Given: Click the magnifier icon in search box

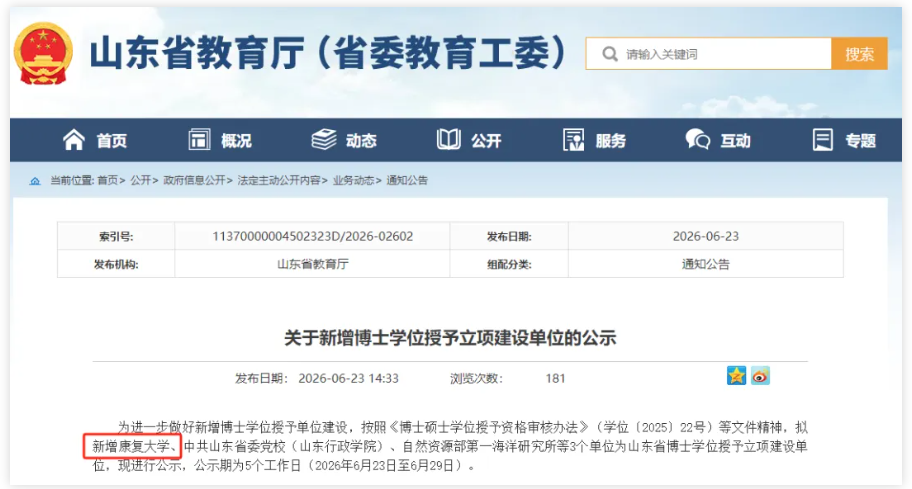Looking at the screenshot, I should (610, 54).
